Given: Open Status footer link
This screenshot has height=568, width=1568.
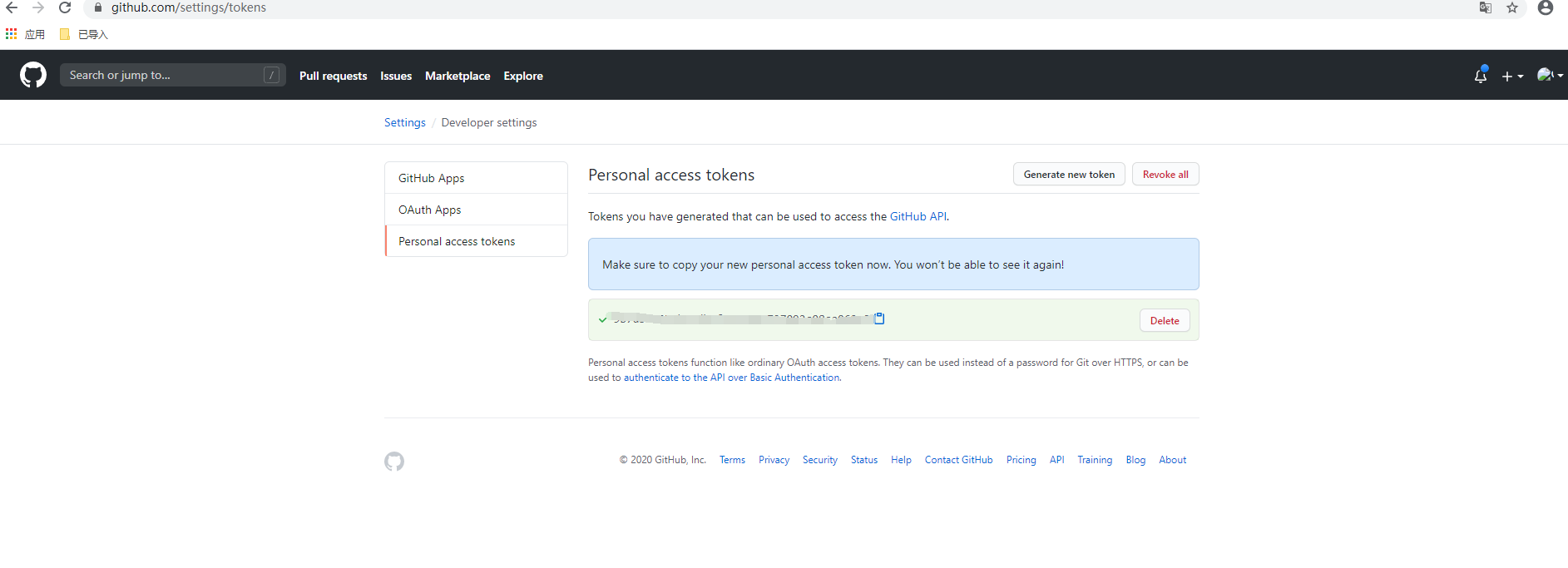Looking at the screenshot, I should 864,460.
